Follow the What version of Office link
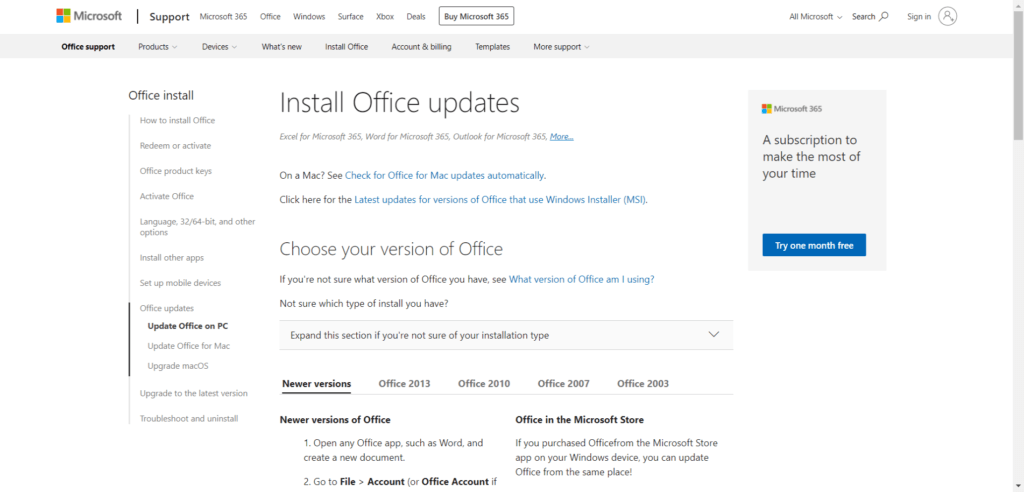The height and width of the screenshot is (492, 1024). point(581,279)
